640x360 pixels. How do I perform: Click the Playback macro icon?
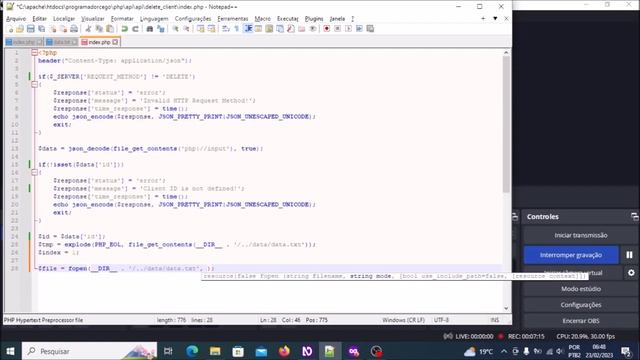(x=348, y=29)
